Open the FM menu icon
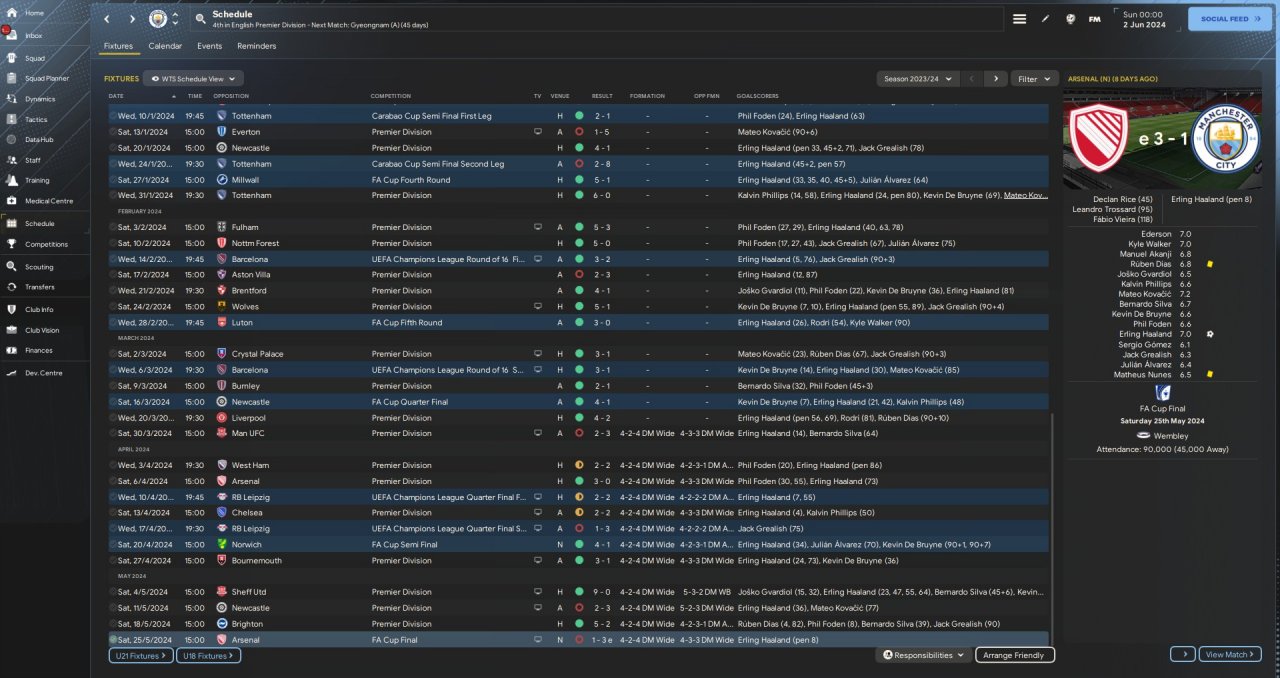Image resolution: width=1280 pixels, height=678 pixels. tap(1095, 19)
